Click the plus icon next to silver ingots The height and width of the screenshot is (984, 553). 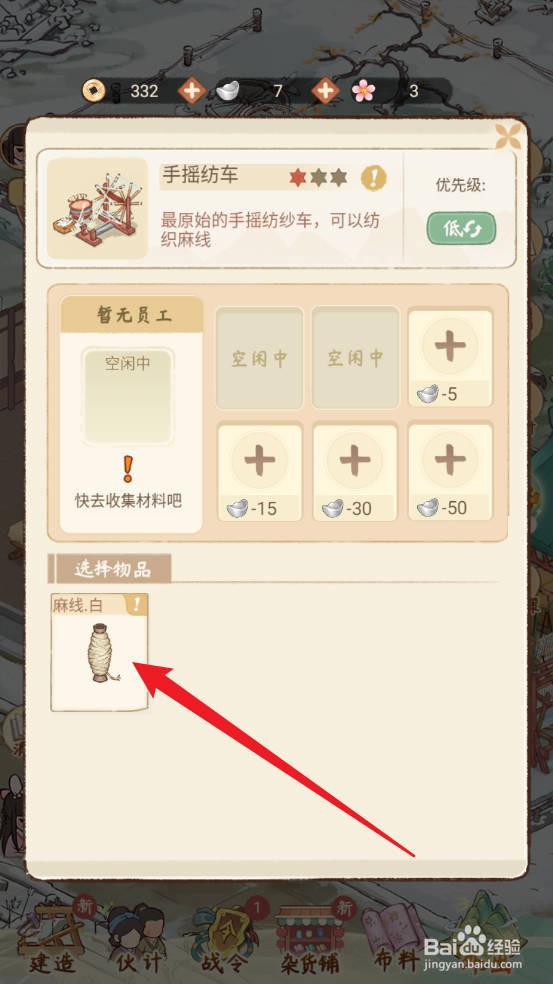pyautogui.click(x=325, y=91)
